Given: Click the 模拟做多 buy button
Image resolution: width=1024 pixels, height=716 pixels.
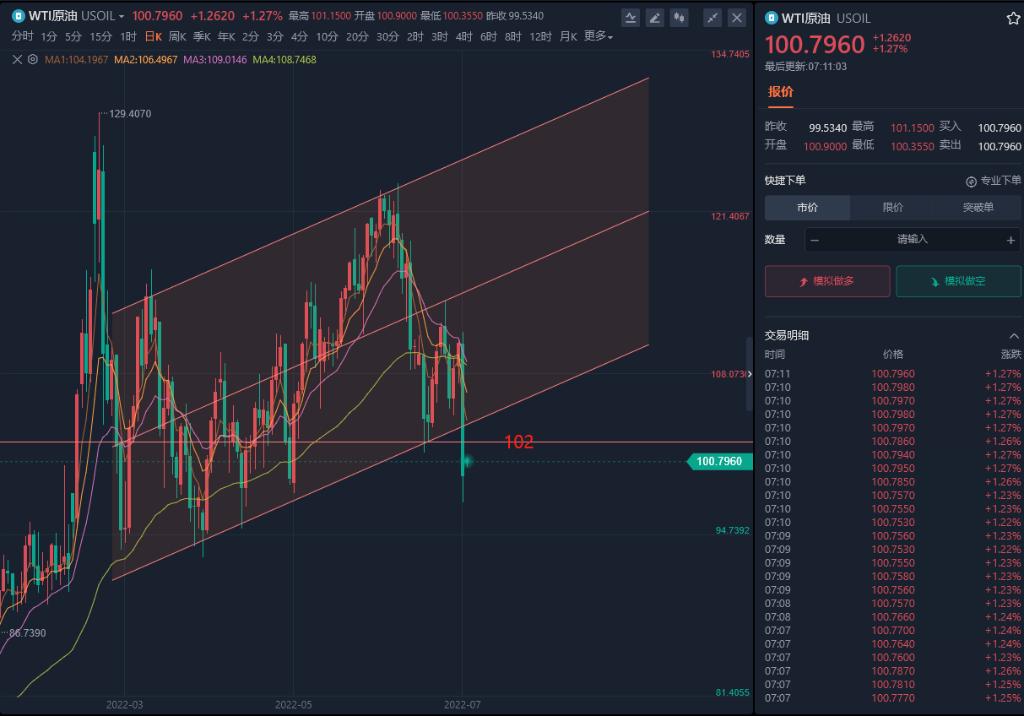Looking at the screenshot, I should [x=826, y=281].
